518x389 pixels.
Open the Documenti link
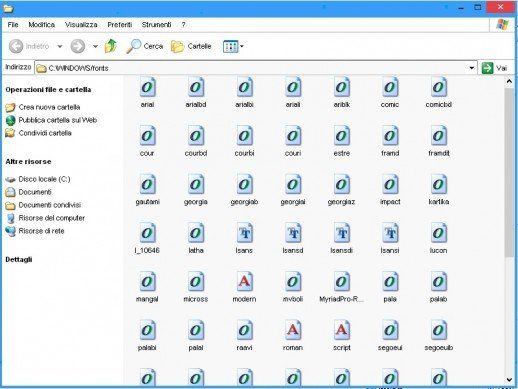click(x=29, y=192)
